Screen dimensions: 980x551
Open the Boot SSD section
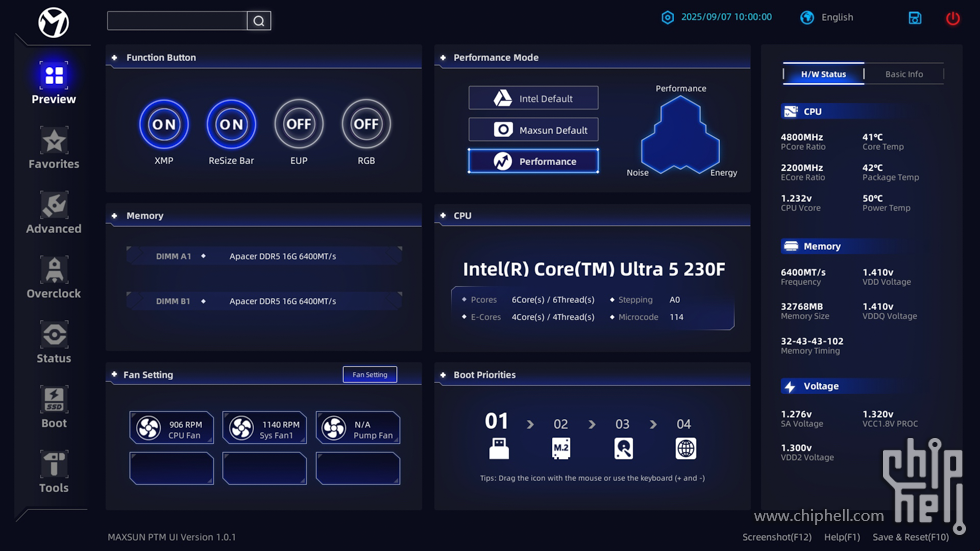[54, 407]
